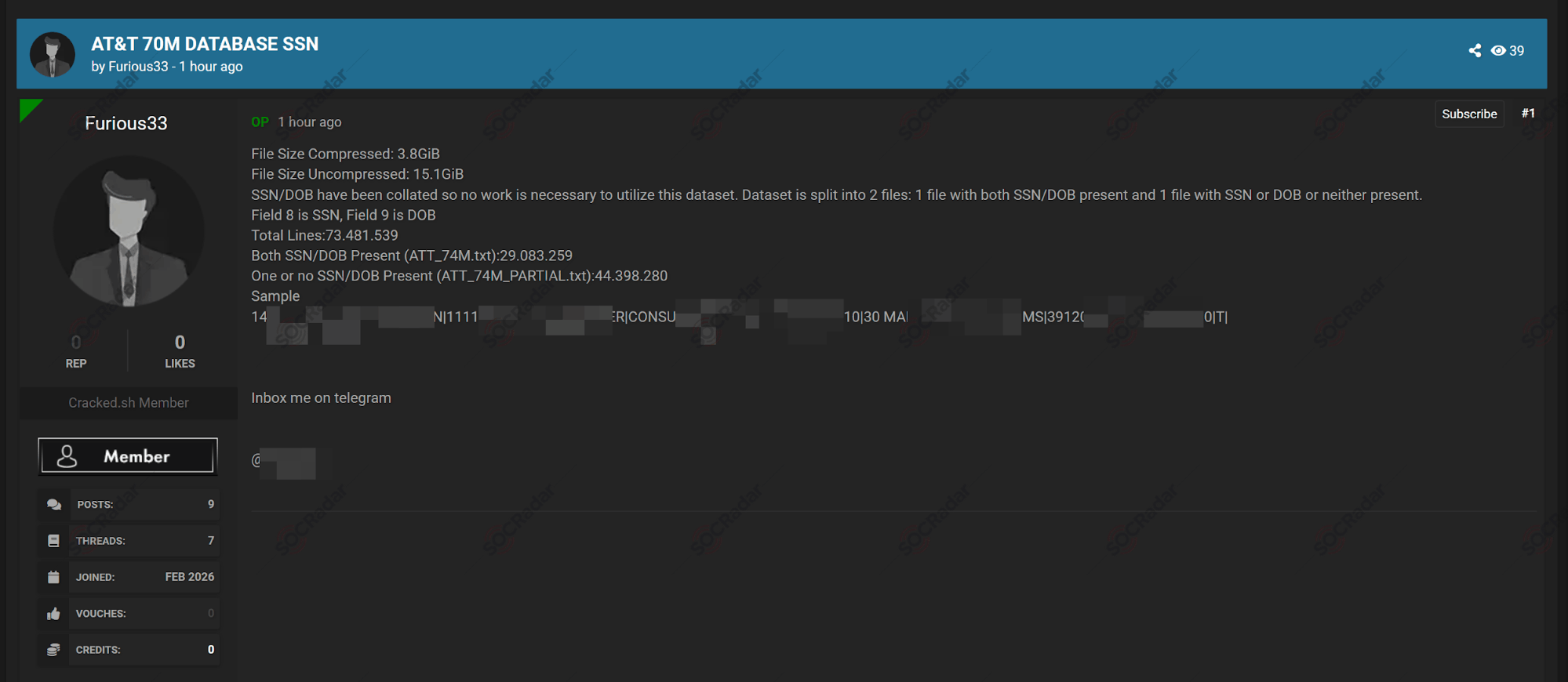
Task: Subscribe to this thread
Action: [x=1468, y=114]
